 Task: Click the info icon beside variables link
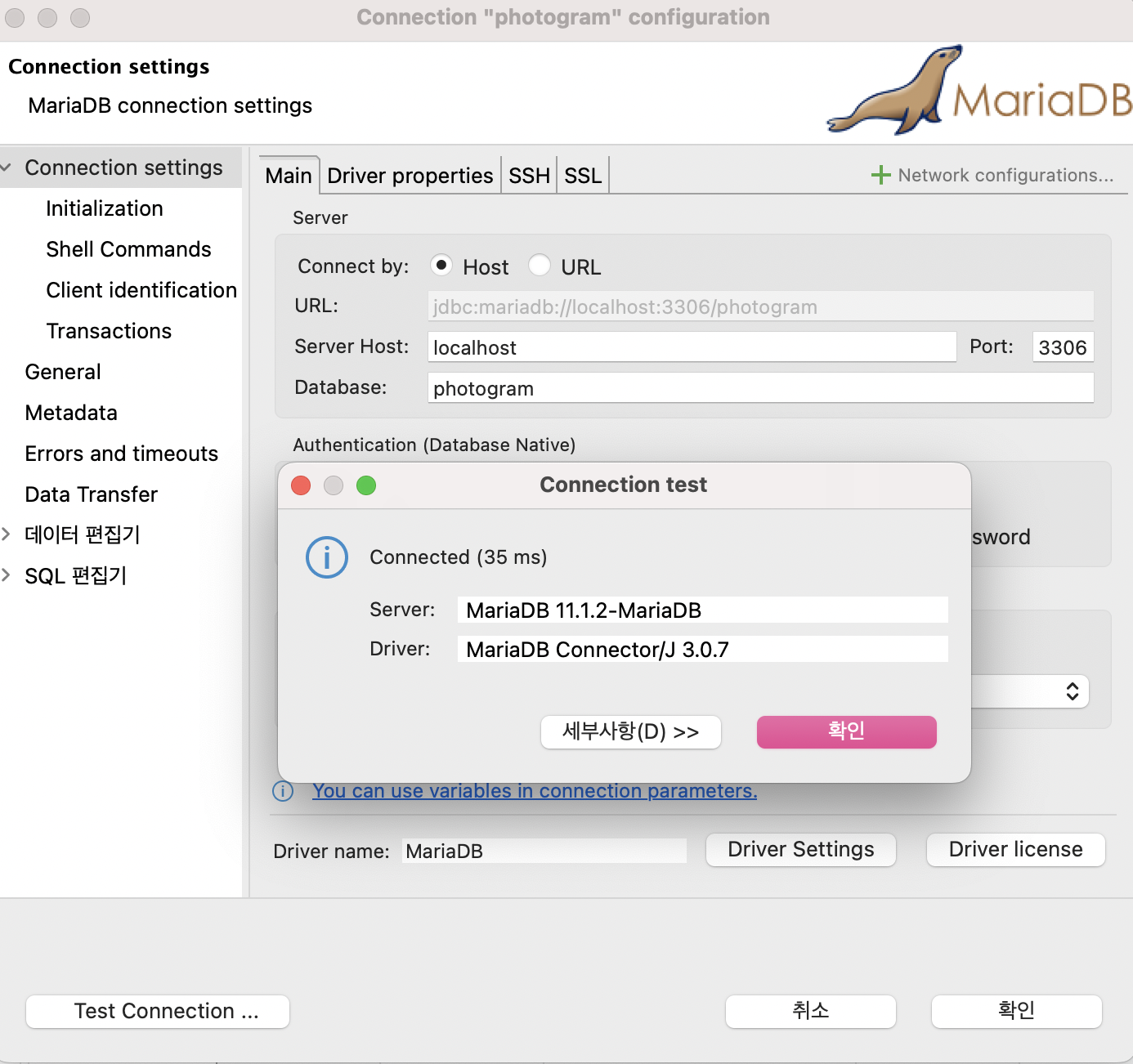tap(283, 791)
